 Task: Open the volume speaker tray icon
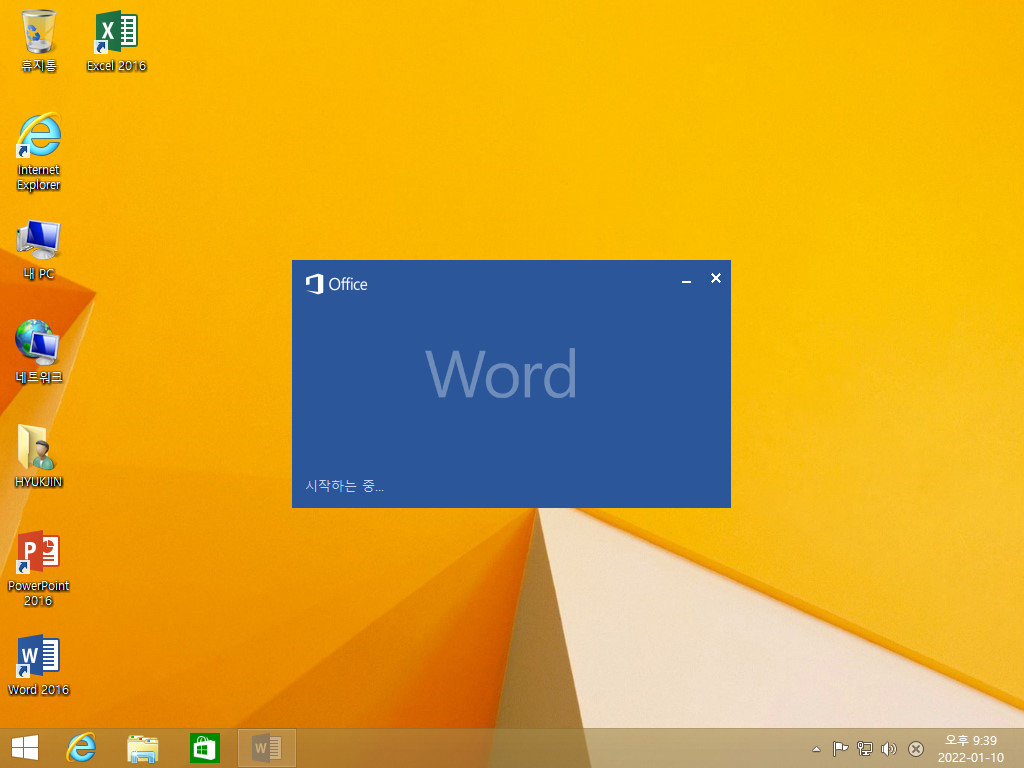889,748
